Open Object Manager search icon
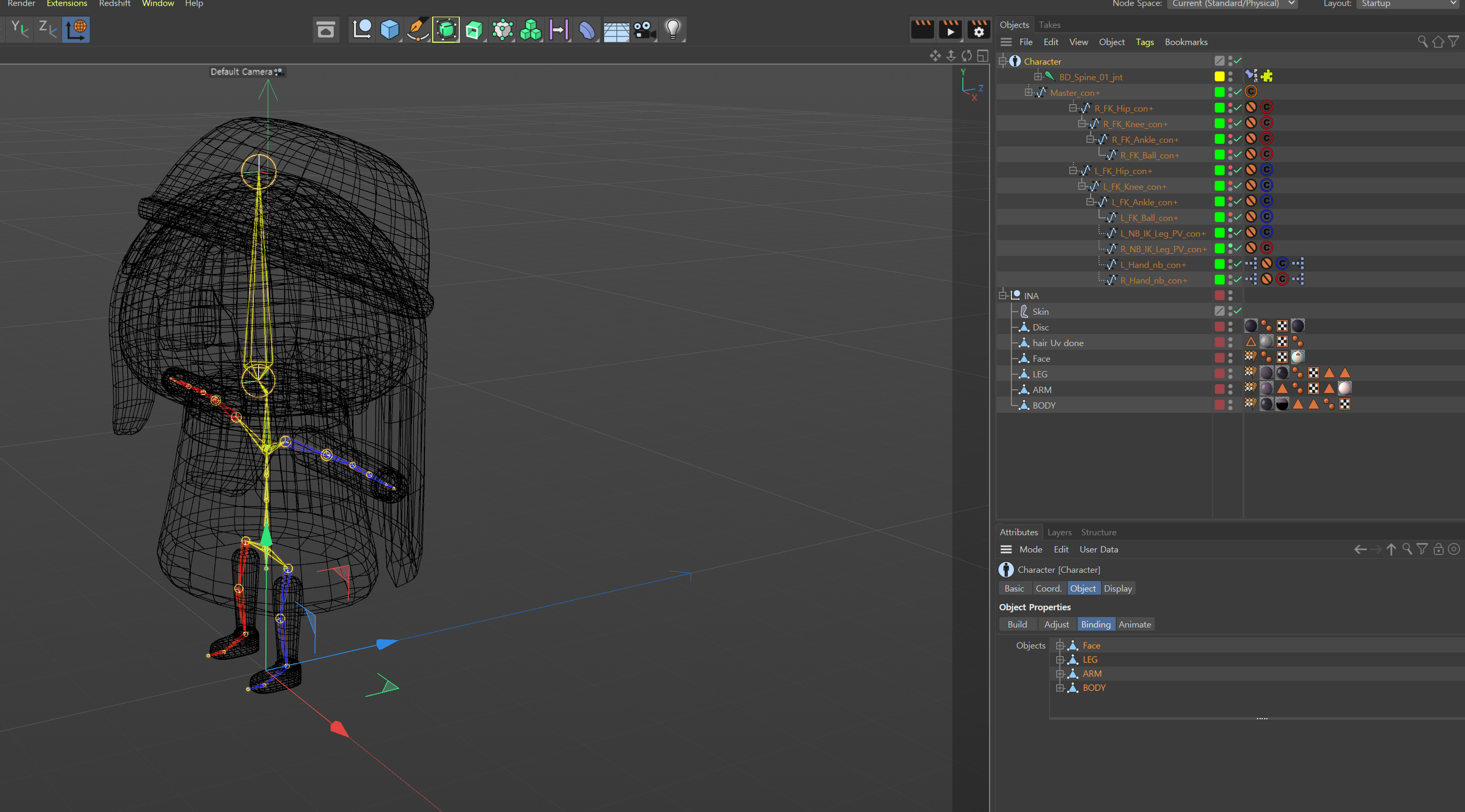The height and width of the screenshot is (812, 1465). (x=1422, y=42)
